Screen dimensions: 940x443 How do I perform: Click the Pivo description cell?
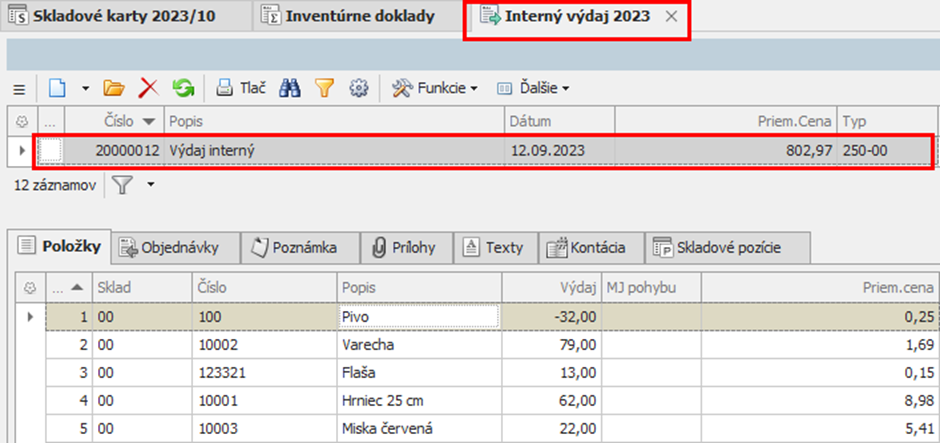(418, 316)
